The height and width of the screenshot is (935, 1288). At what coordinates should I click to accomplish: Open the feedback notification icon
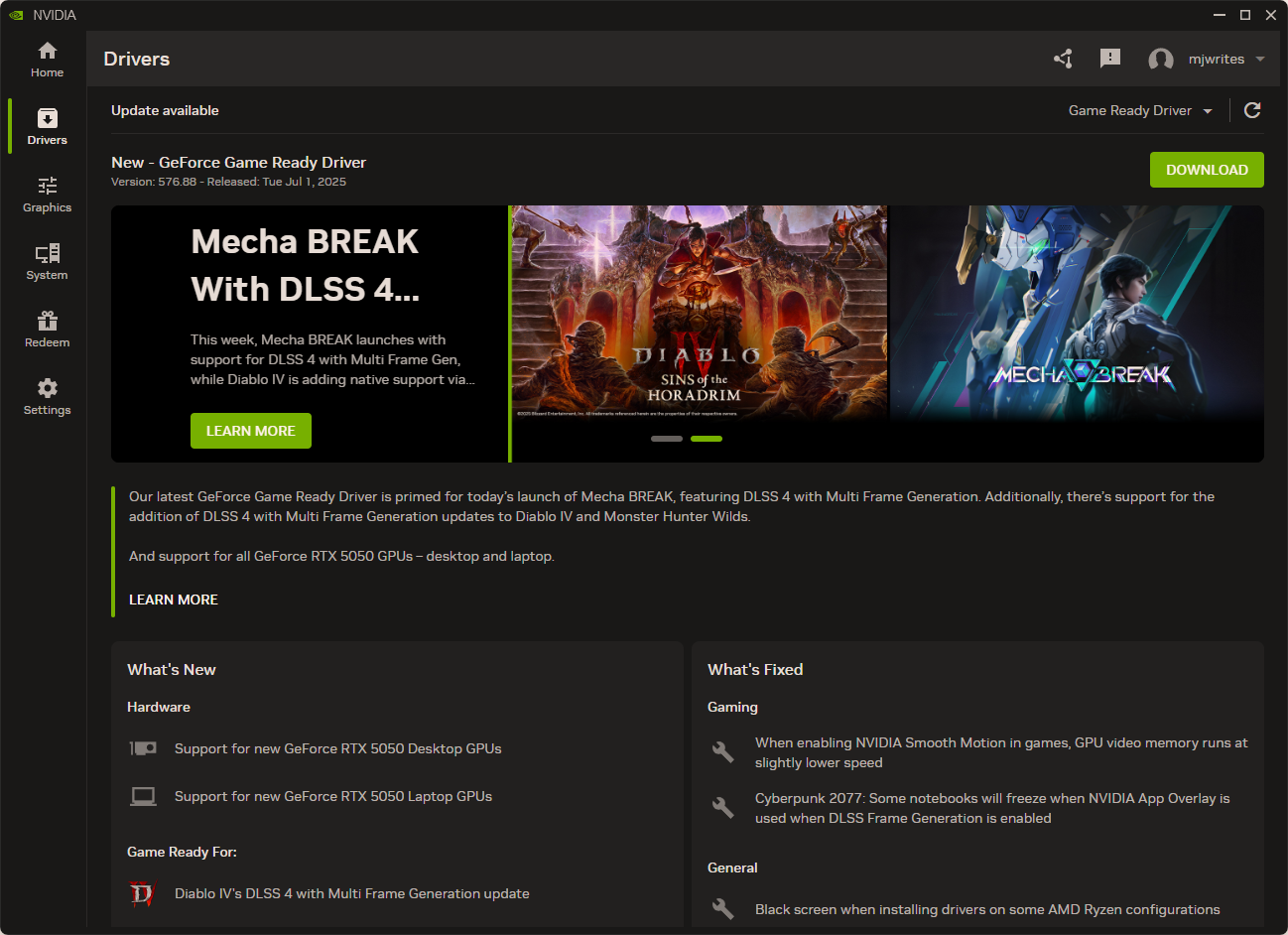(1110, 59)
